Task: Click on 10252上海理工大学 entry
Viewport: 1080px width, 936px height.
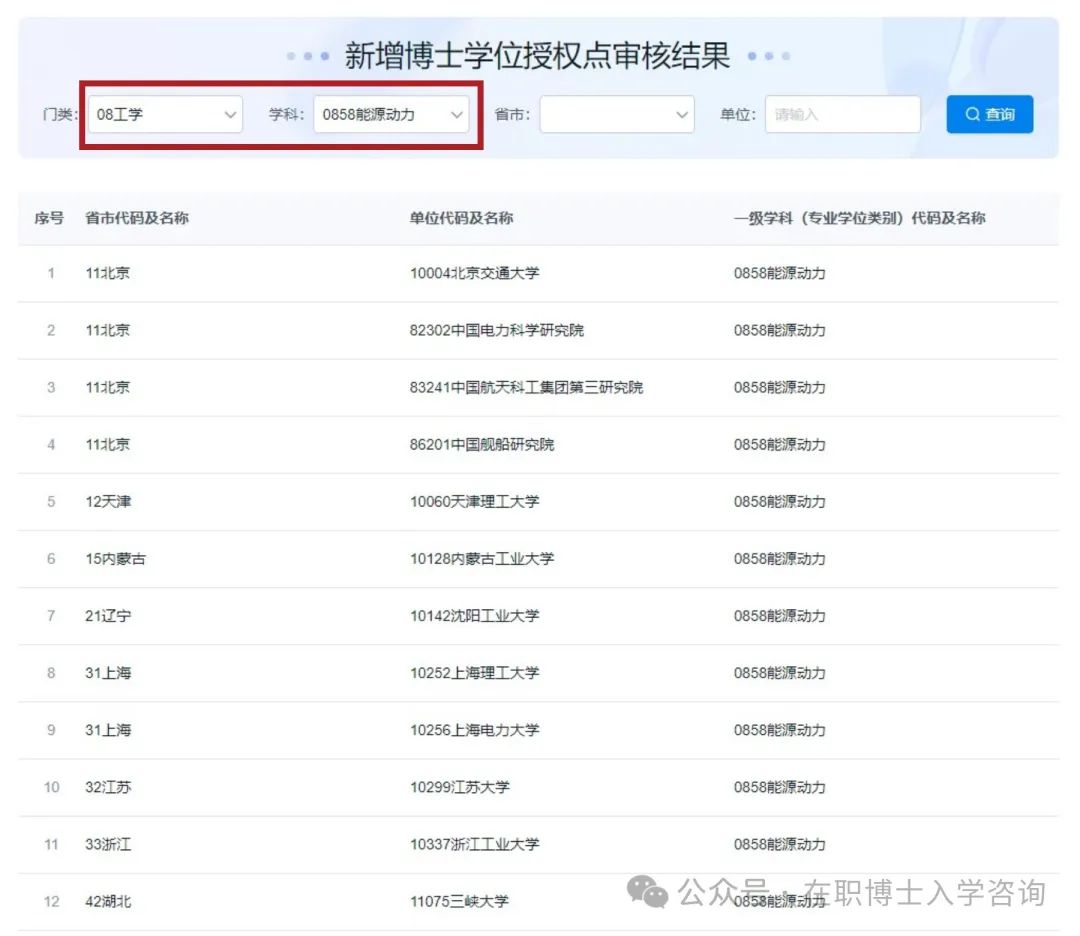Action: tap(474, 673)
